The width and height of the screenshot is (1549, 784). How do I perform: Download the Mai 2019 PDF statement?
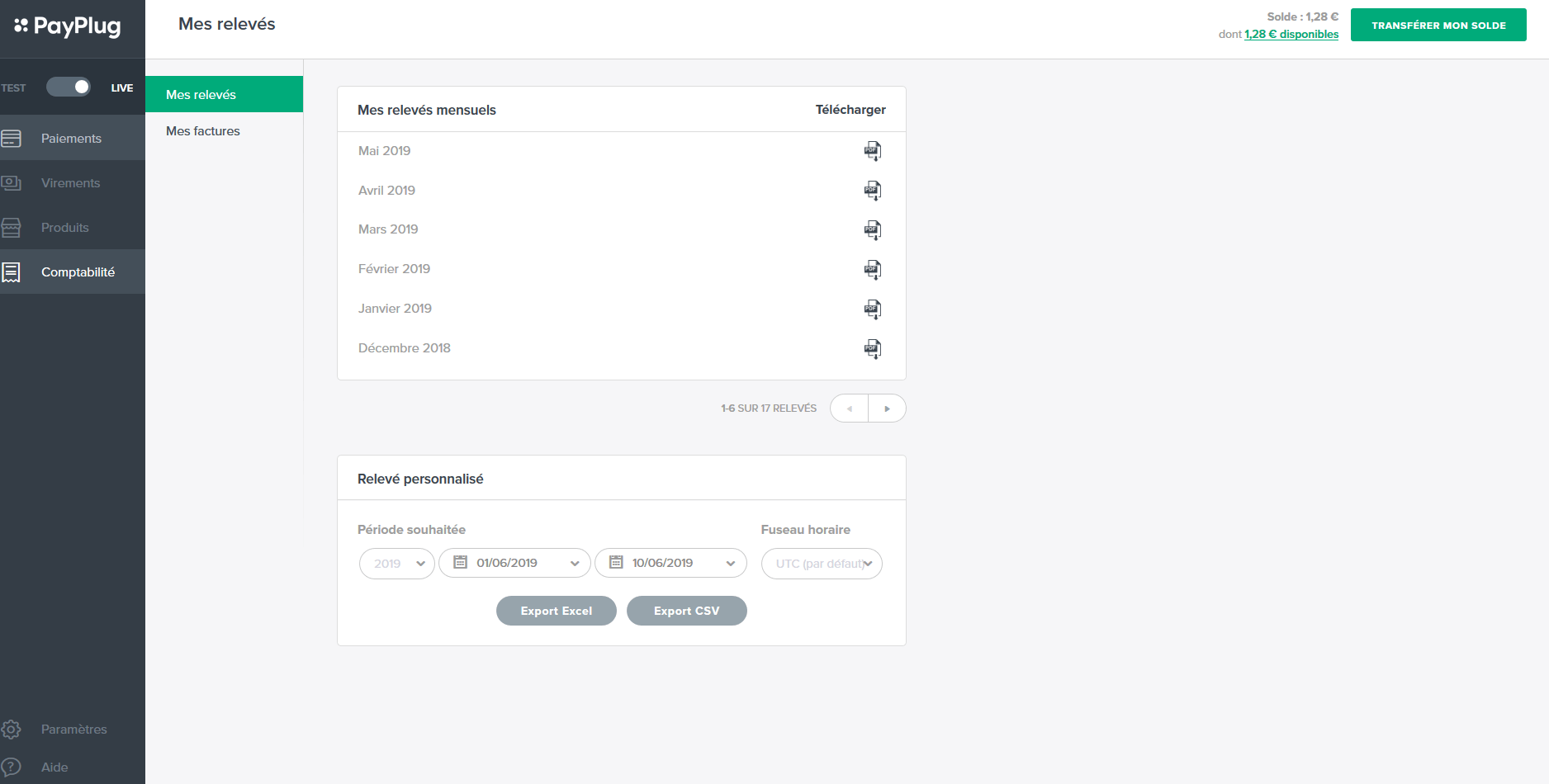(872, 151)
